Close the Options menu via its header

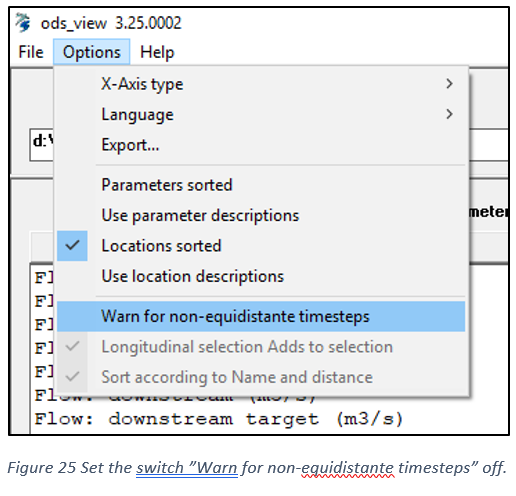click(92, 52)
